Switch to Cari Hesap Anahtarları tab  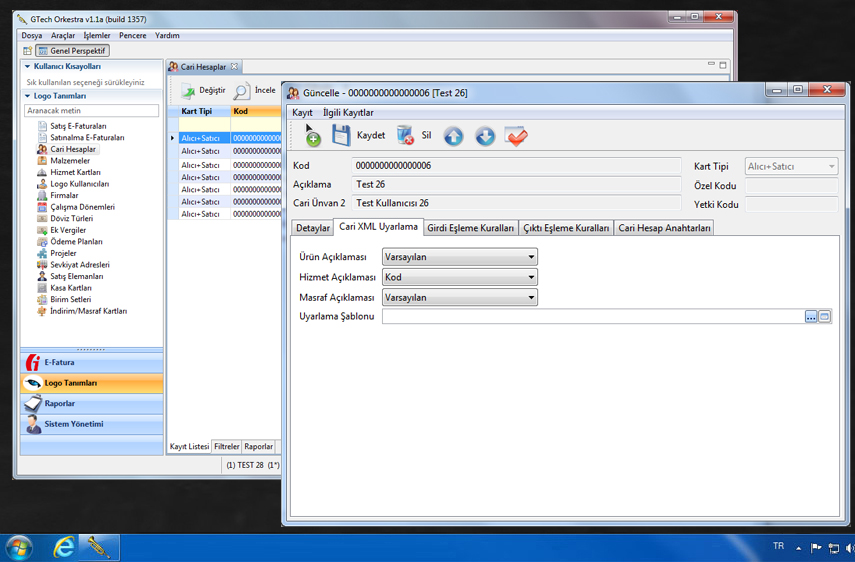coord(664,228)
